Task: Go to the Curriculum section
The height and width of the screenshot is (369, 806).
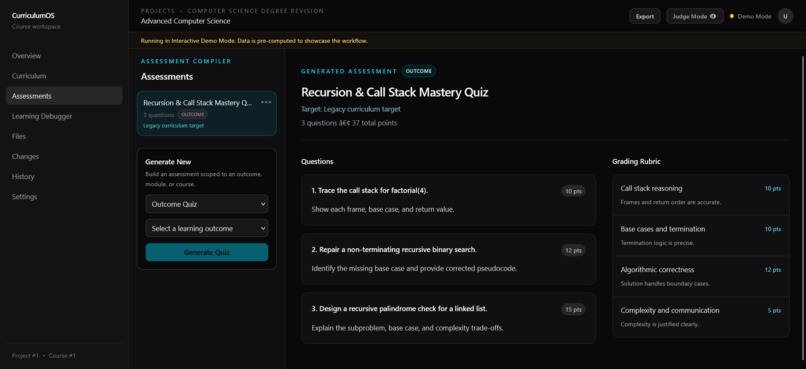Action: (x=64, y=76)
